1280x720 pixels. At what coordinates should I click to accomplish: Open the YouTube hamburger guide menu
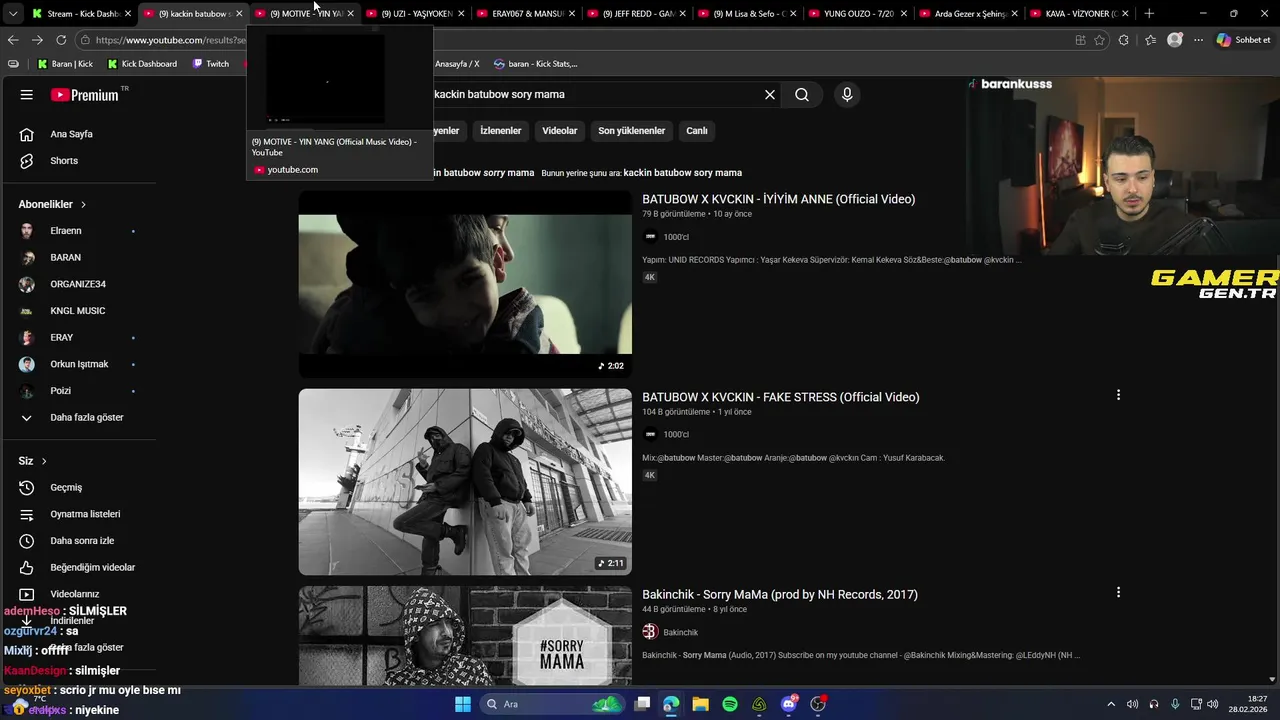(x=27, y=95)
